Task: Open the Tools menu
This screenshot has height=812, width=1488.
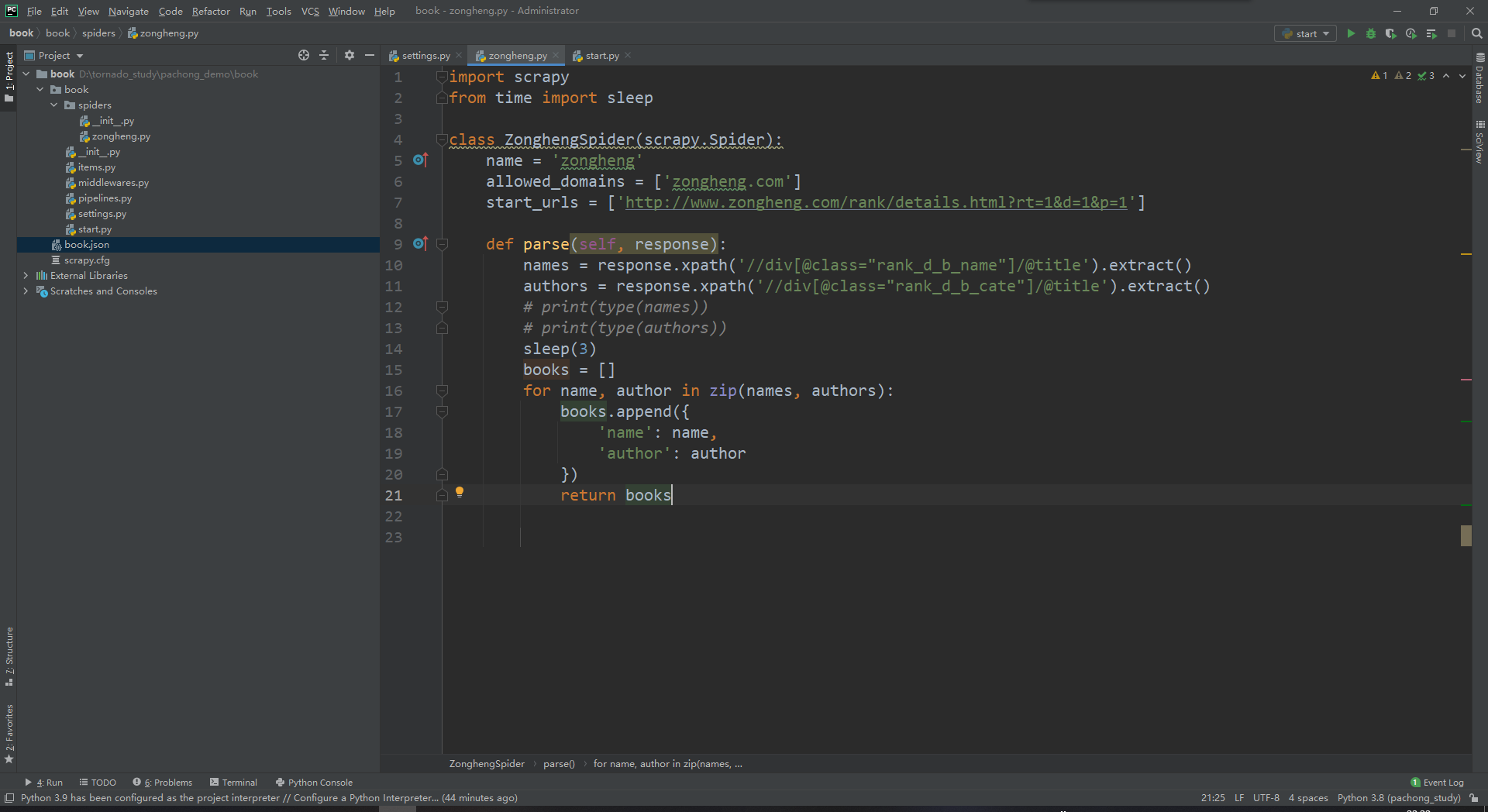Action: [x=278, y=11]
